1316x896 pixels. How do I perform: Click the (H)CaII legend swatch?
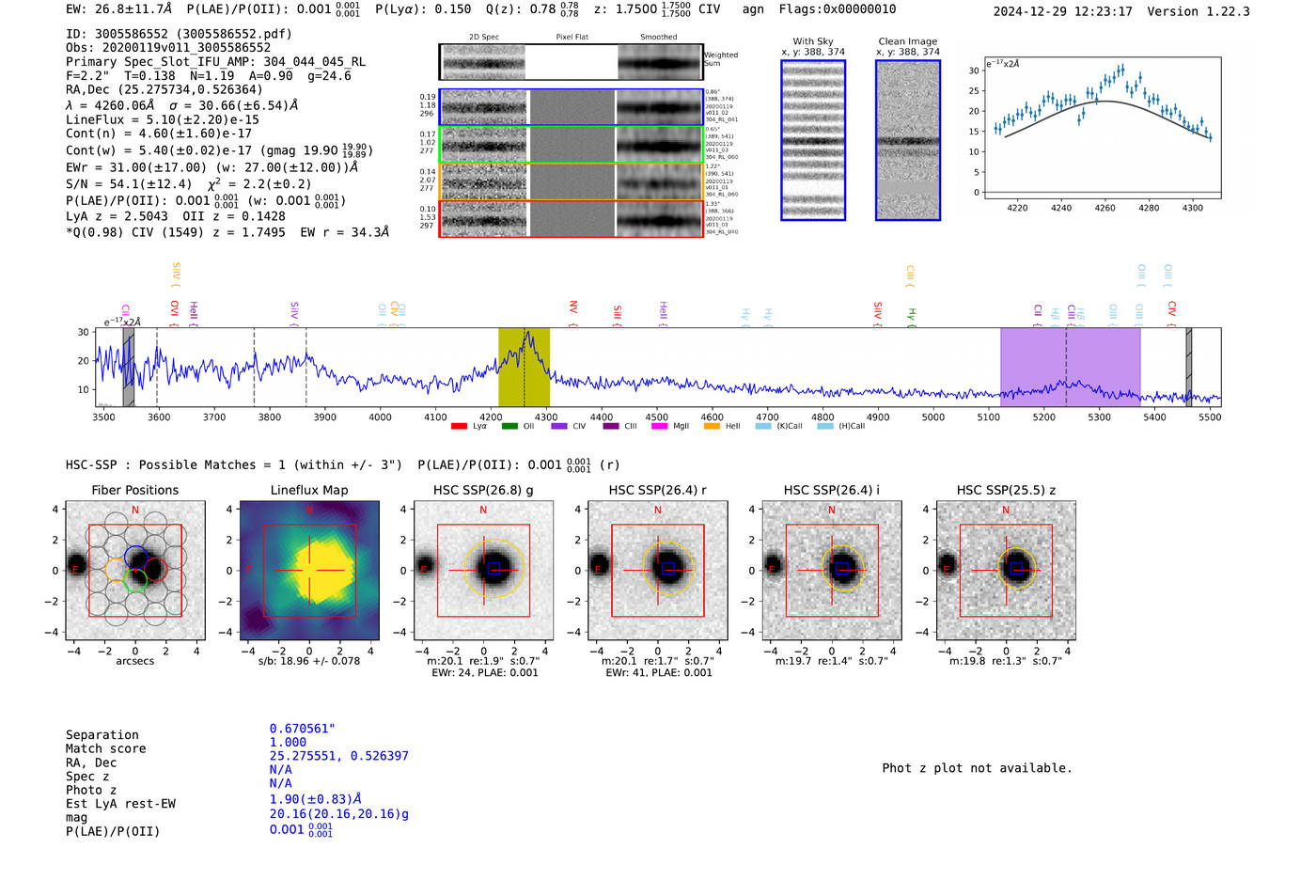pyautogui.click(x=824, y=426)
